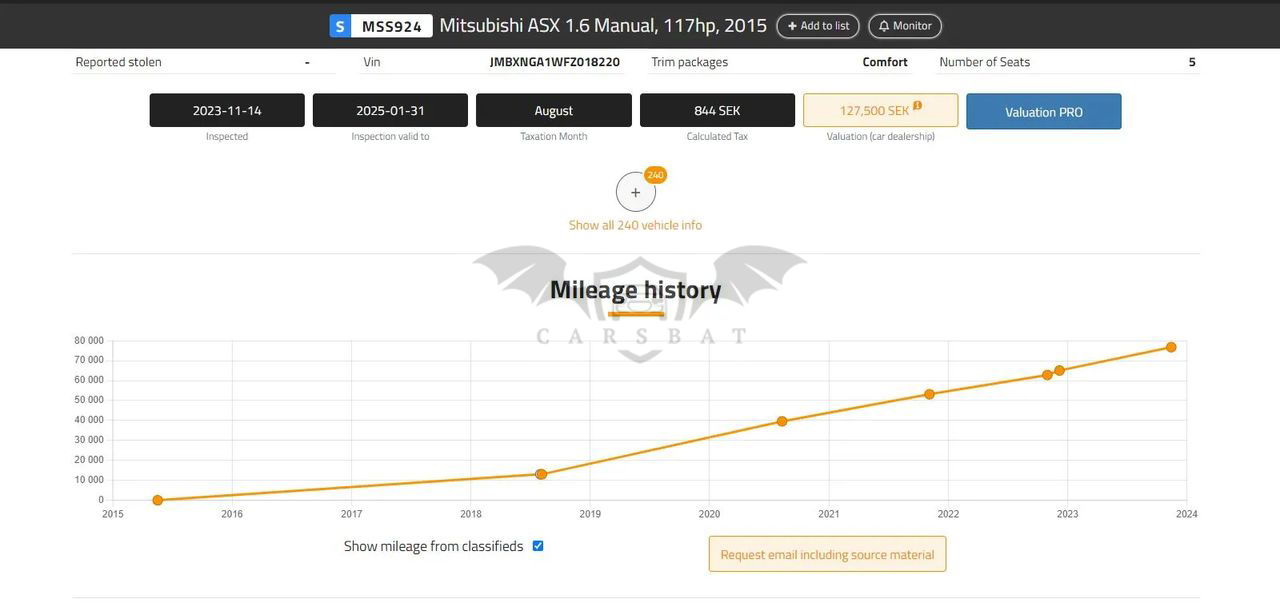The width and height of the screenshot is (1280, 610).
Task: Click the info icon beside 127,500 SEK
Action: coord(917,106)
